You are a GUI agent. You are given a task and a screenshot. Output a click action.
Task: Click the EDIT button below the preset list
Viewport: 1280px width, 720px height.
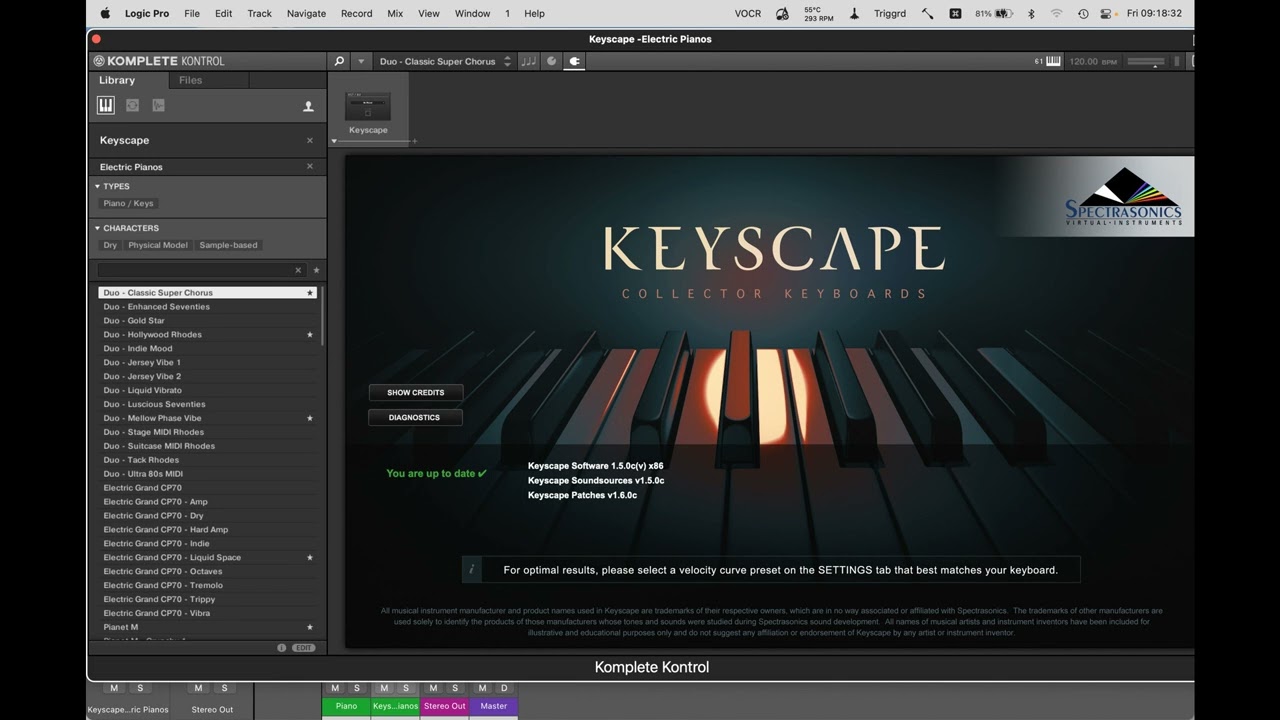(304, 648)
